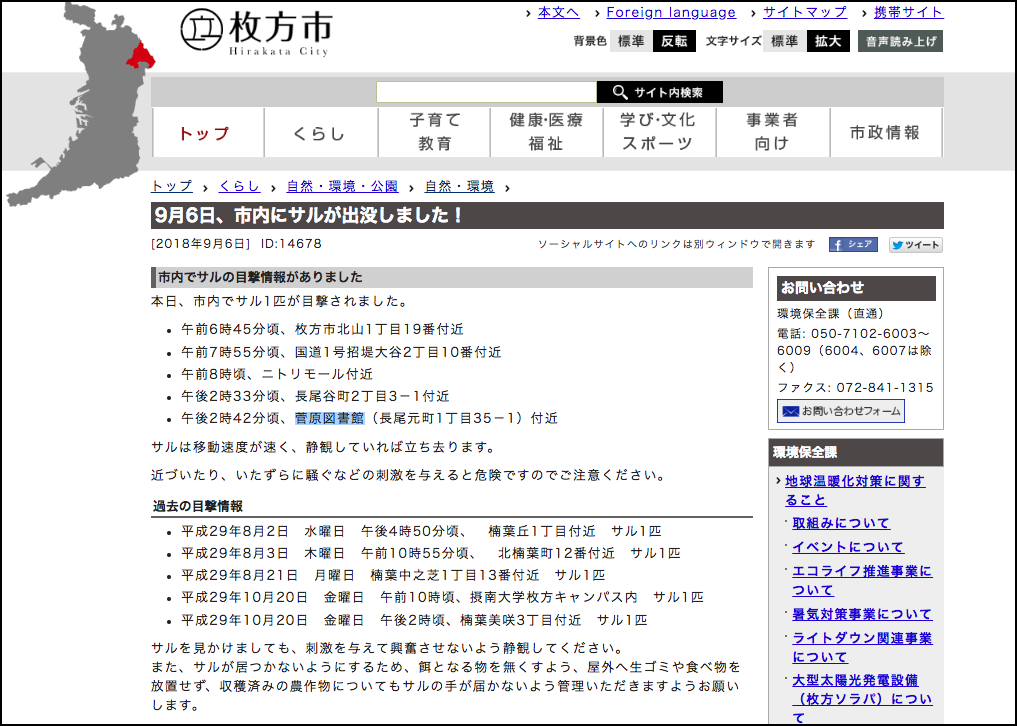Viewport: 1017px width, 726px height.
Task: Start 音声読み上げ audio reading
Action: coord(900,41)
